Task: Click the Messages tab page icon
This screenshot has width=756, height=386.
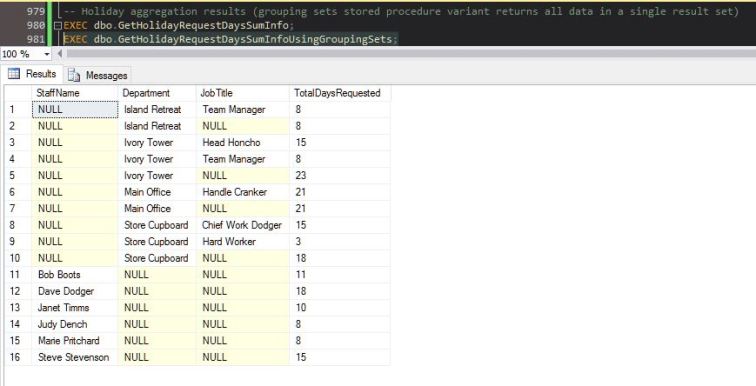Action: tap(74, 75)
